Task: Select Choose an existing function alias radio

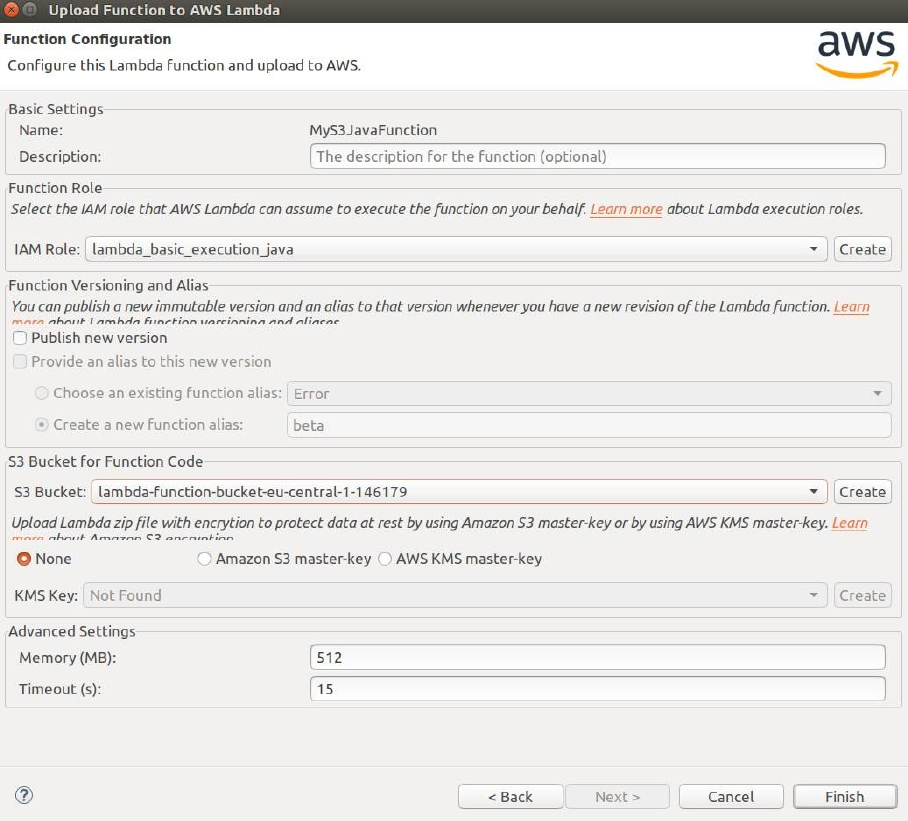Action: click(42, 393)
